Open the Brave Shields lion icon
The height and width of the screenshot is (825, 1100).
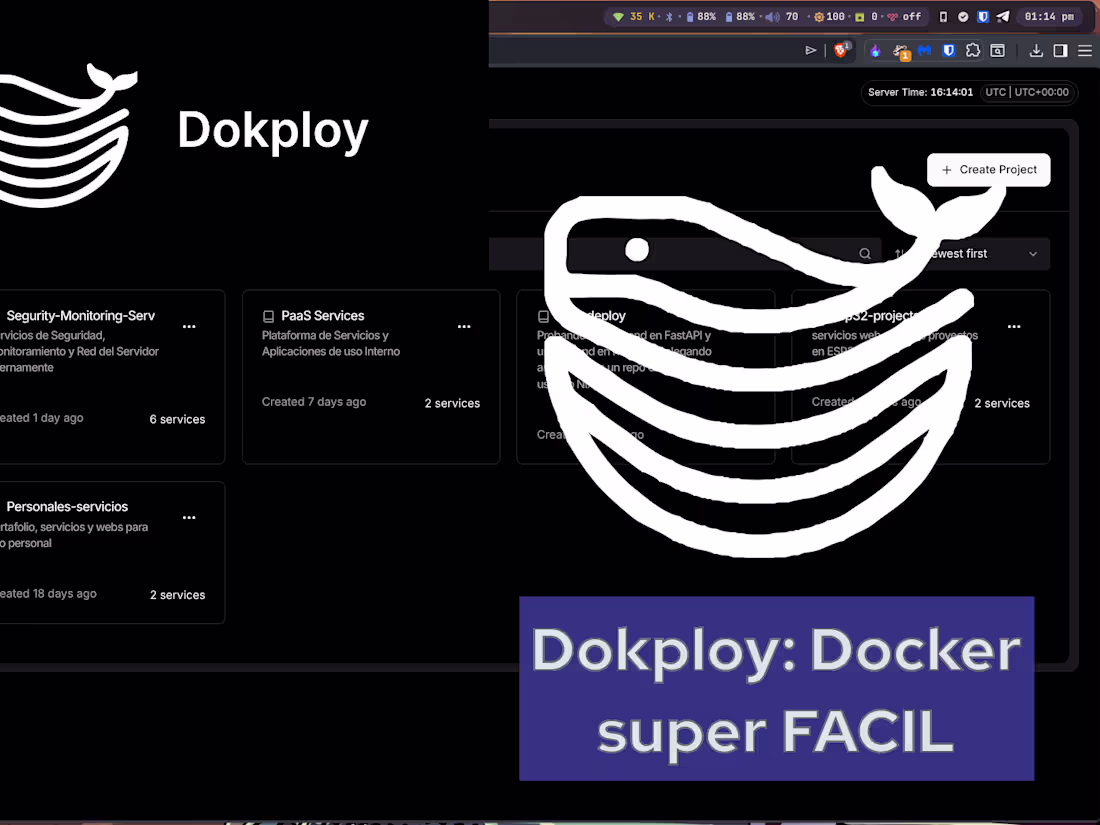841,50
